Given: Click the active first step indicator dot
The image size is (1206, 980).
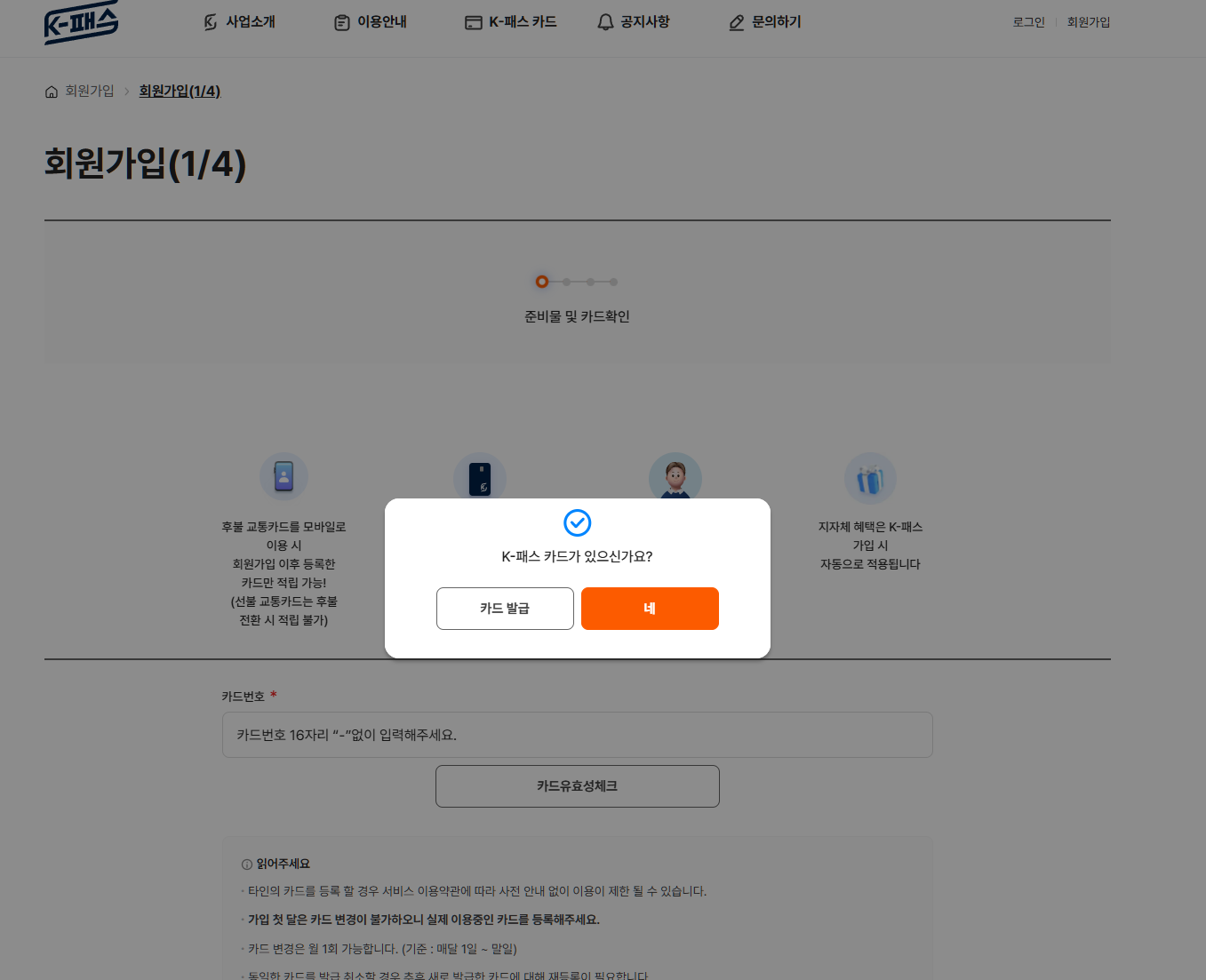Looking at the screenshot, I should click(x=542, y=282).
